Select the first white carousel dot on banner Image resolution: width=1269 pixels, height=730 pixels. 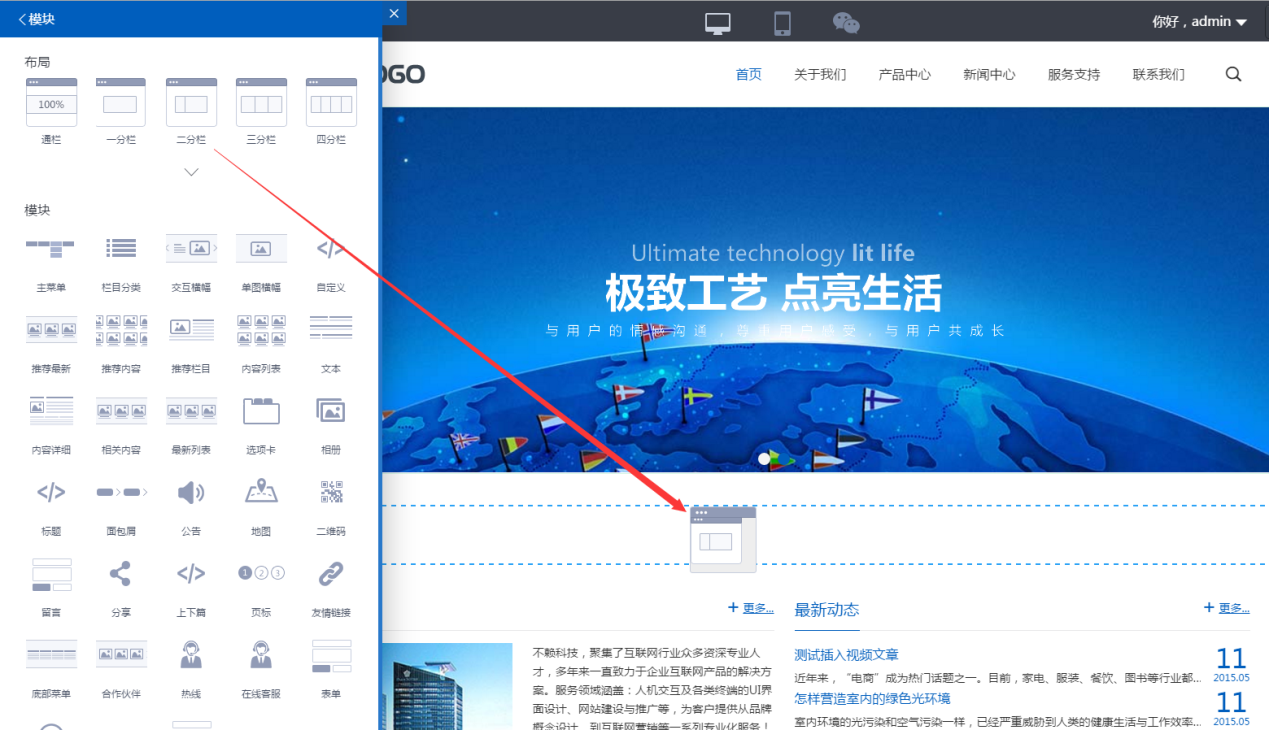(764, 459)
